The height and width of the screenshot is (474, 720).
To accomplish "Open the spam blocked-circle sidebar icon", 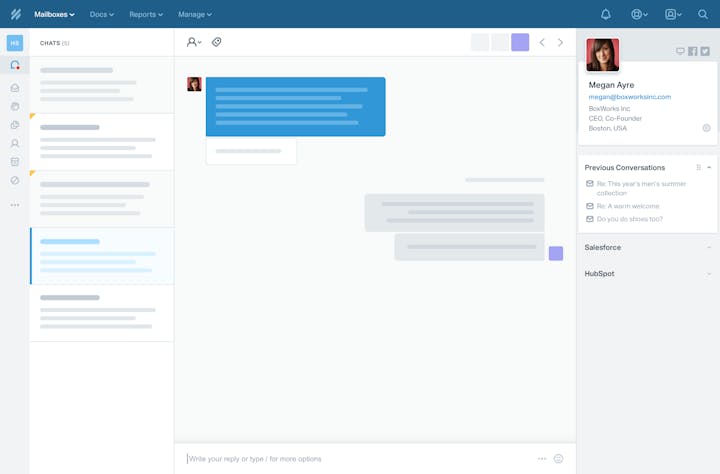I will (15, 180).
